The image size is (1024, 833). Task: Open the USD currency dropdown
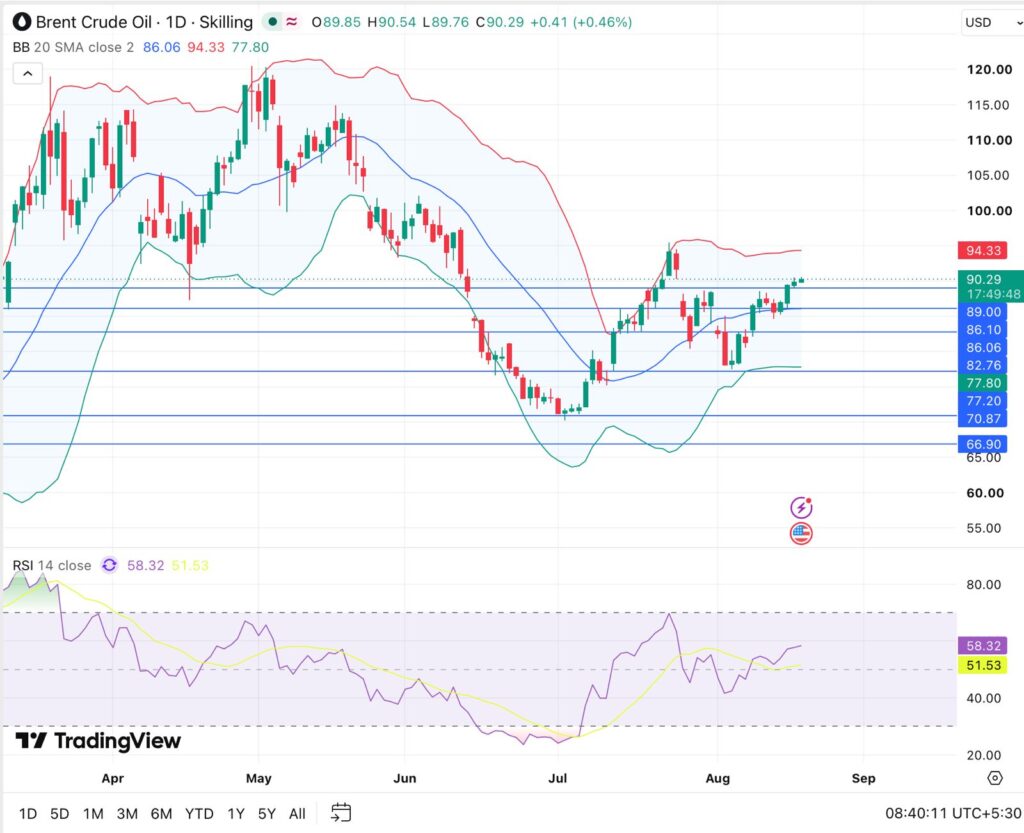pyautogui.click(x=992, y=22)
